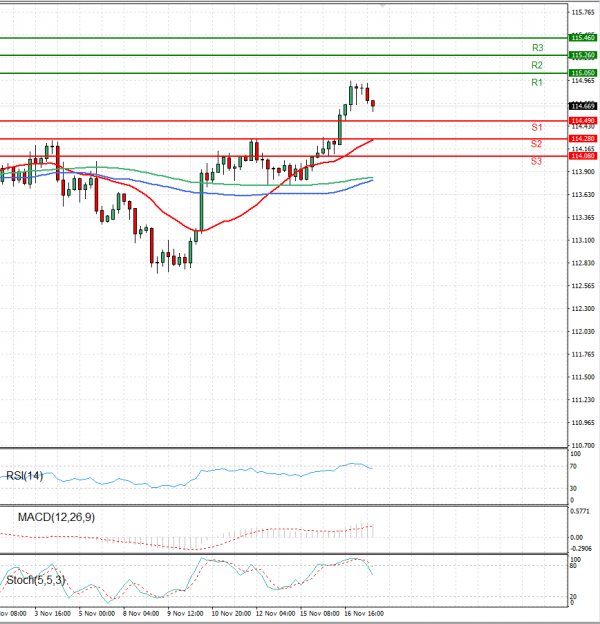
Task: Click the 12 Nov 04:00 time label
Action: [275, 613]
